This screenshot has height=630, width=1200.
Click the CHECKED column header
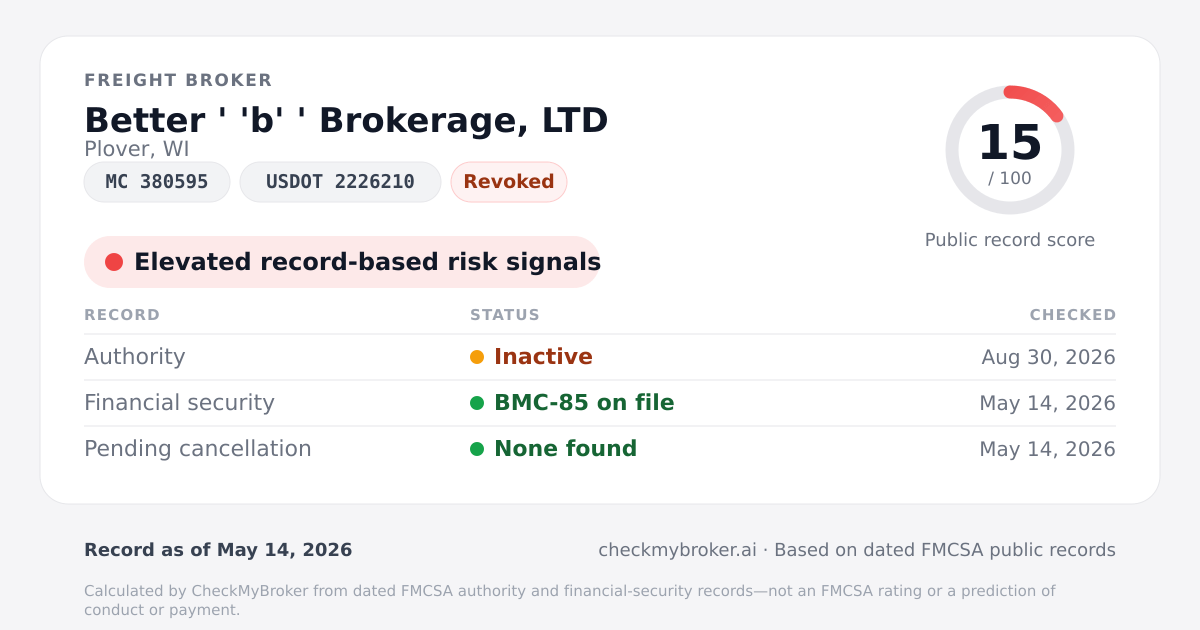[x=1073, y=315]
